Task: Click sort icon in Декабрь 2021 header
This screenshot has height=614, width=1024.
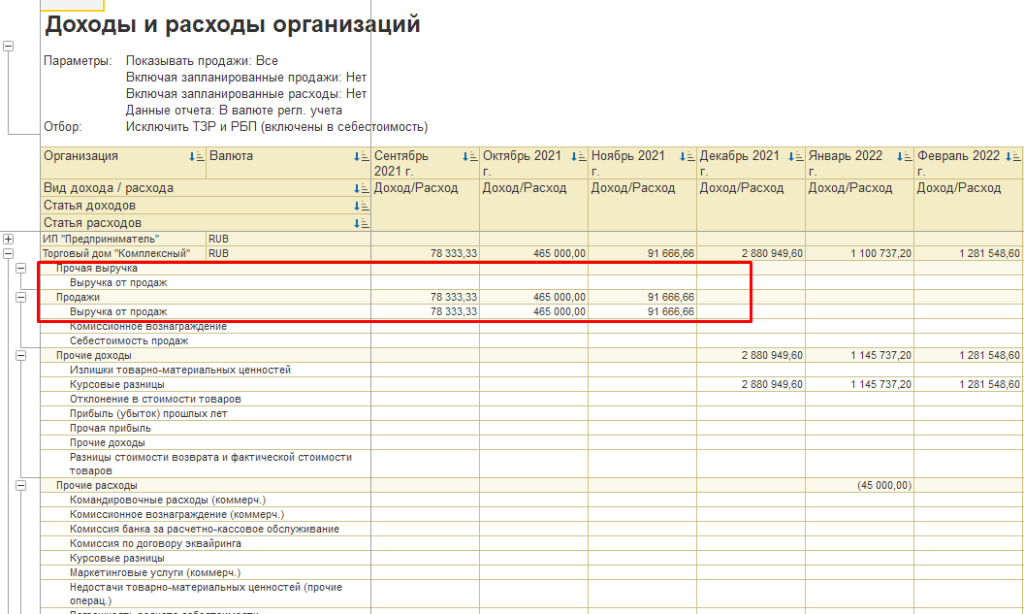Action: (x=795, y=157)
